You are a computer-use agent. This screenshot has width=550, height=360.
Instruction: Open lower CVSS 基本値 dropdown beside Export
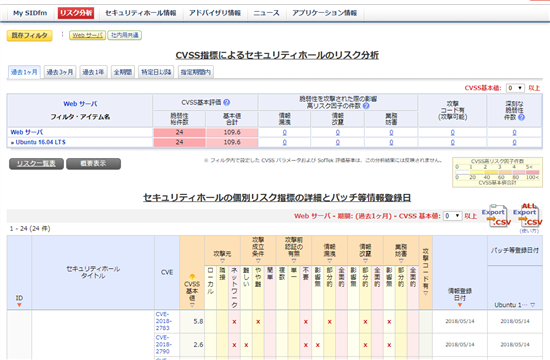[452, 216]
